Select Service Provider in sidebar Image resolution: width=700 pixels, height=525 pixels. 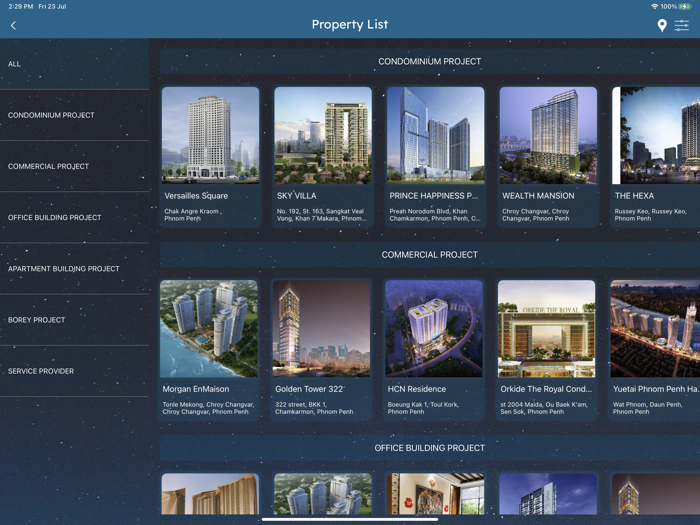75,371
